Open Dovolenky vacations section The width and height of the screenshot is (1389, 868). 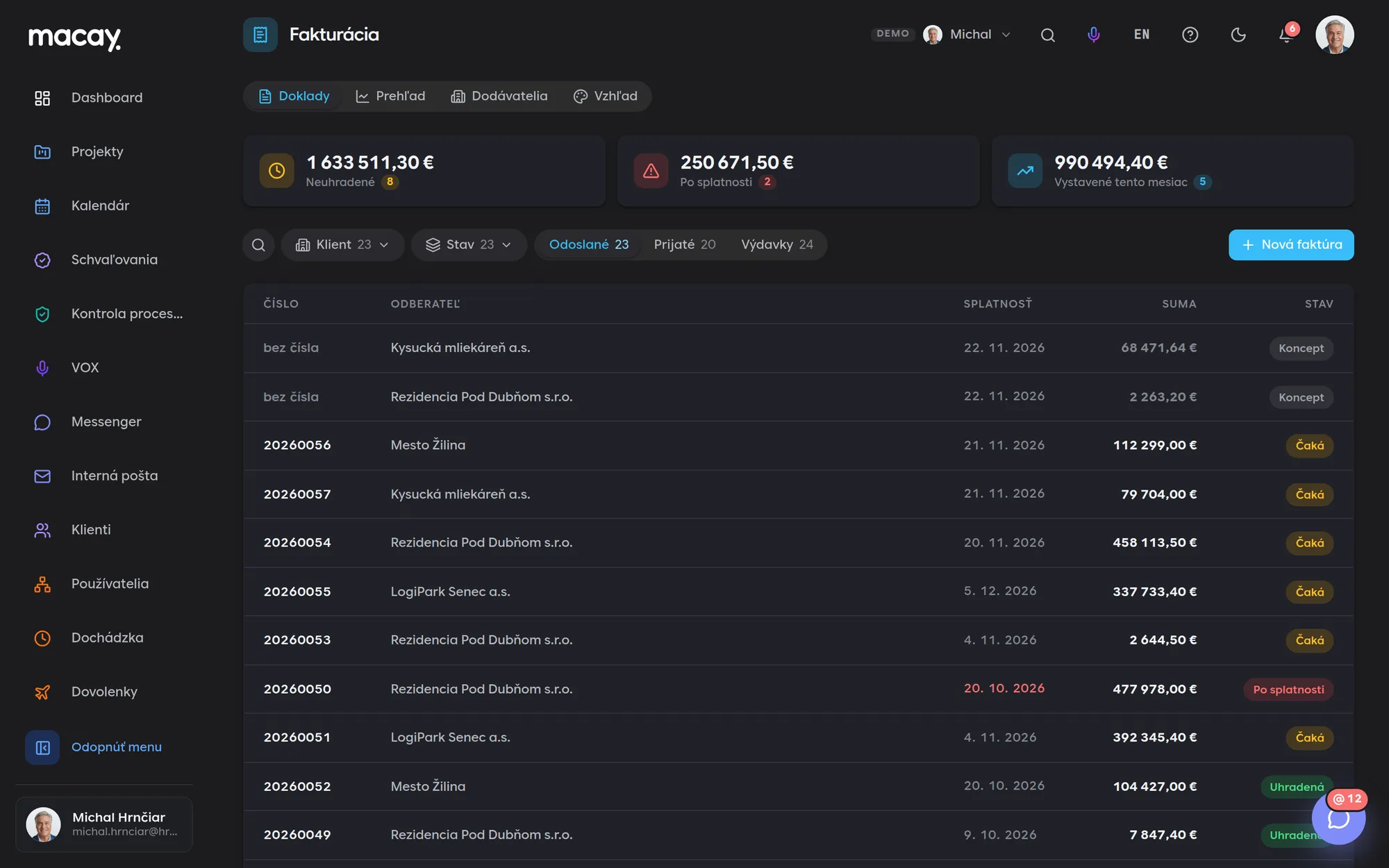[106, 692]
